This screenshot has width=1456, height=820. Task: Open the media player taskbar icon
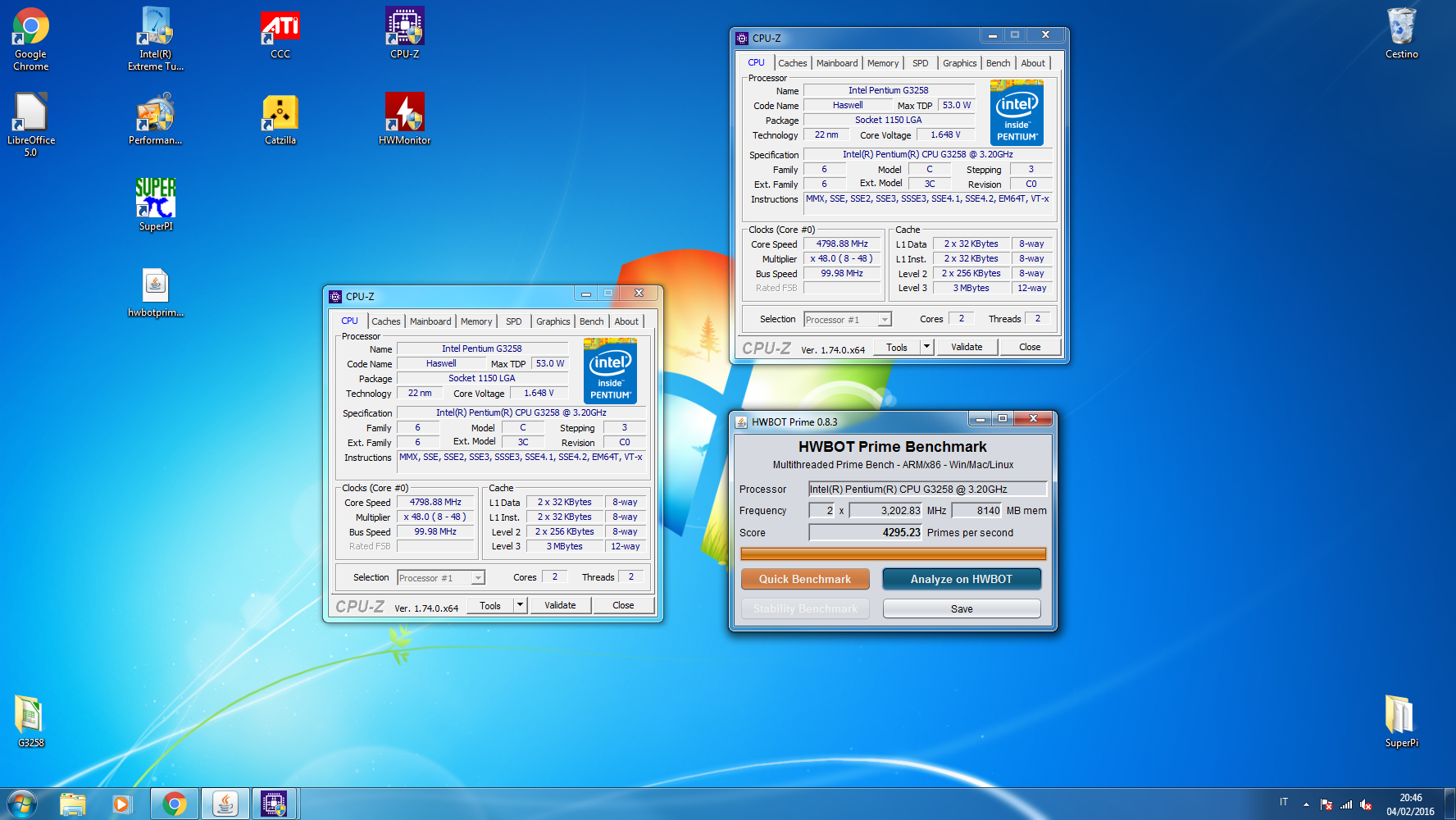pos(121,804)
